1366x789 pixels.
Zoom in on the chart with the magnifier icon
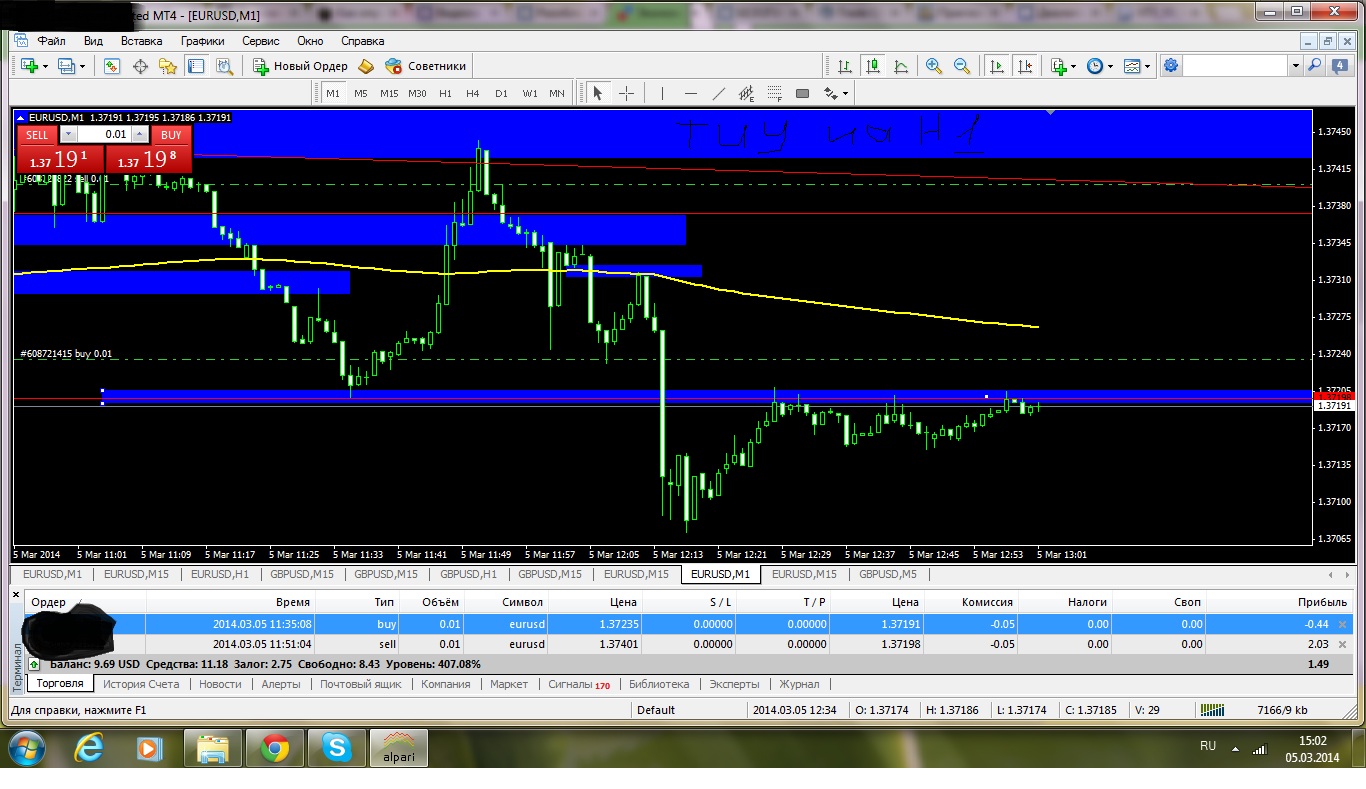933,66
